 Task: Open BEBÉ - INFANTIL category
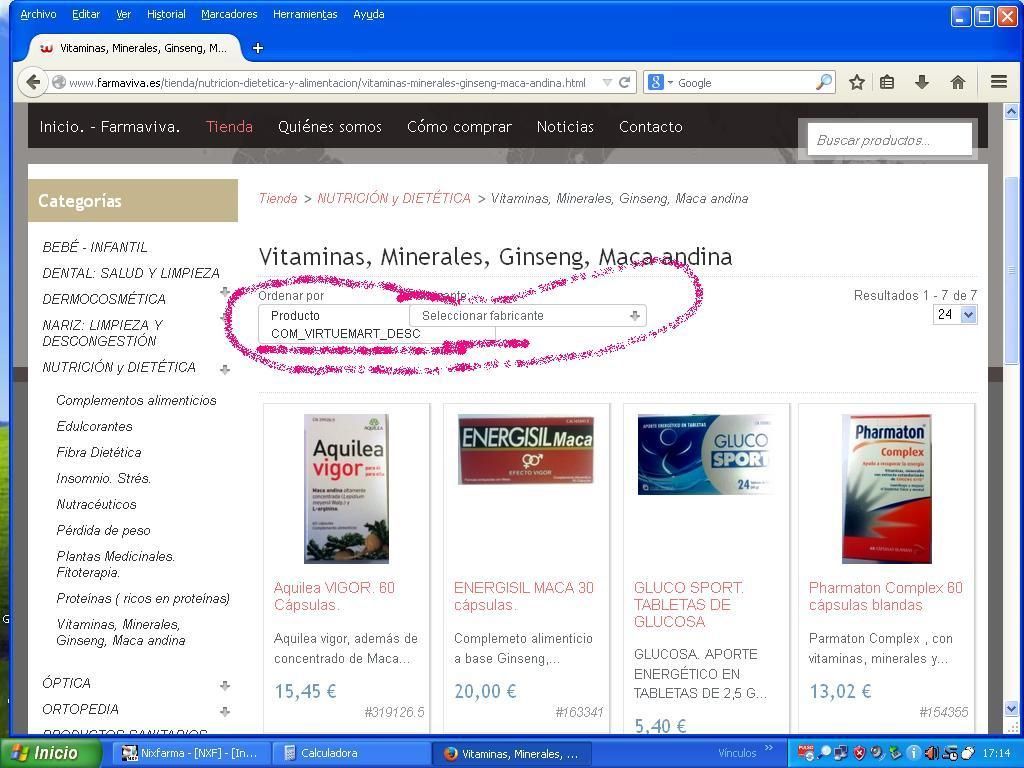click(x=95, y=247)
